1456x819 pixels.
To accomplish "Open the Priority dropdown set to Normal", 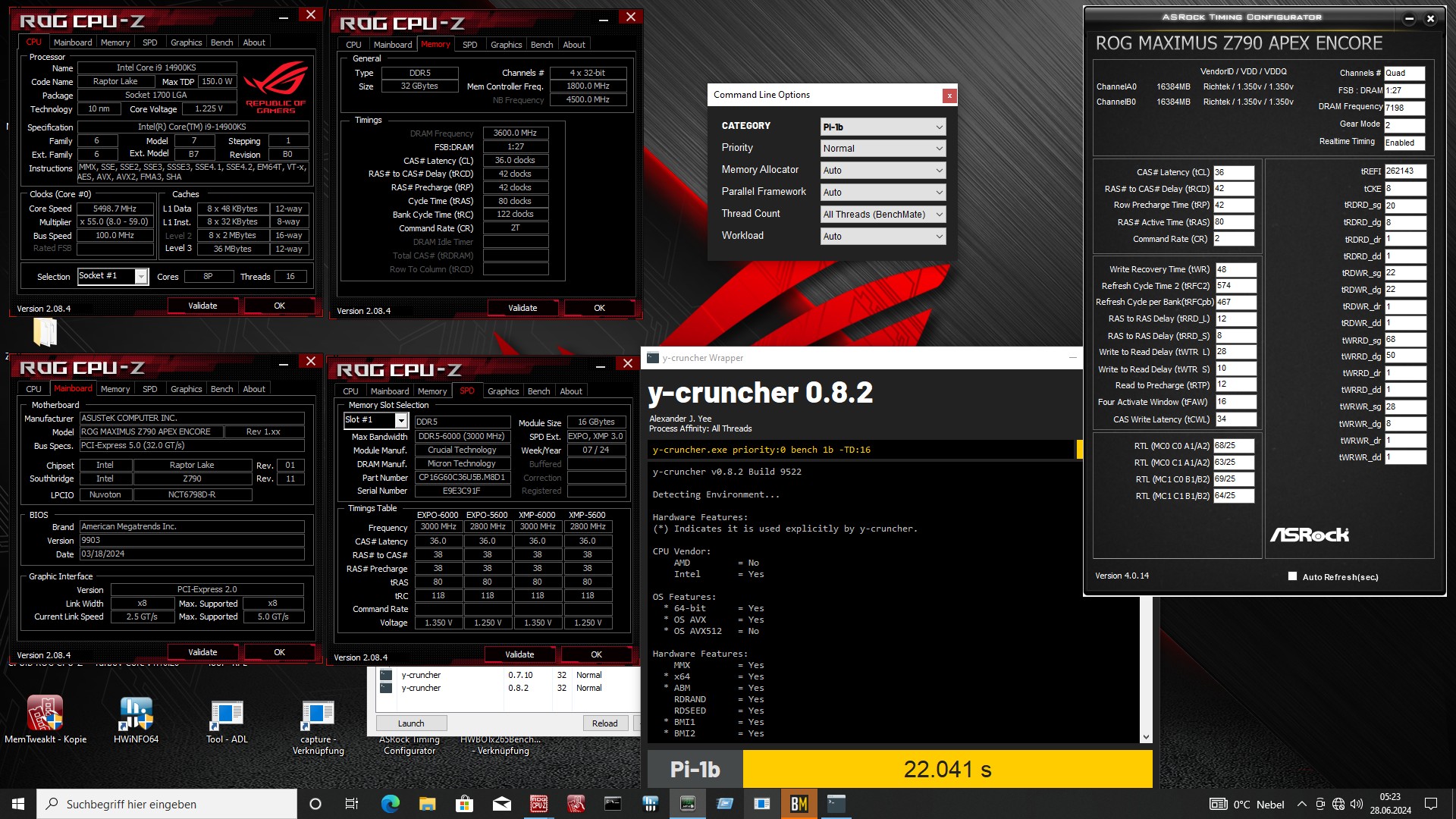I will coord(883,149).
